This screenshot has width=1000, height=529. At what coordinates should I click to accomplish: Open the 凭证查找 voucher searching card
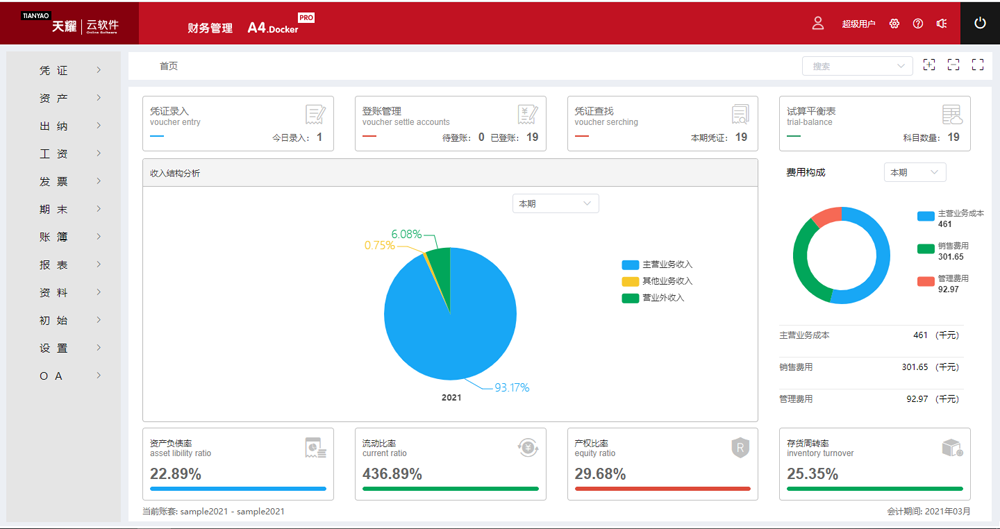pyautogui.click(x=662, y=123)
